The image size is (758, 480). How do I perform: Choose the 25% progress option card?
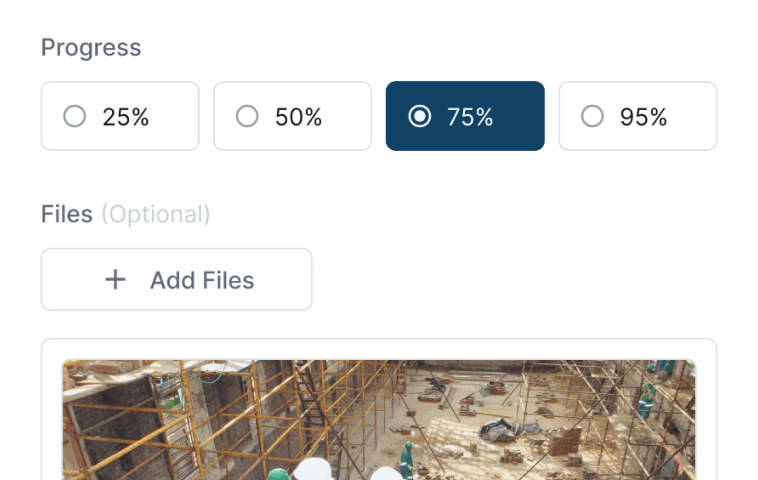[x=120, y=116]
